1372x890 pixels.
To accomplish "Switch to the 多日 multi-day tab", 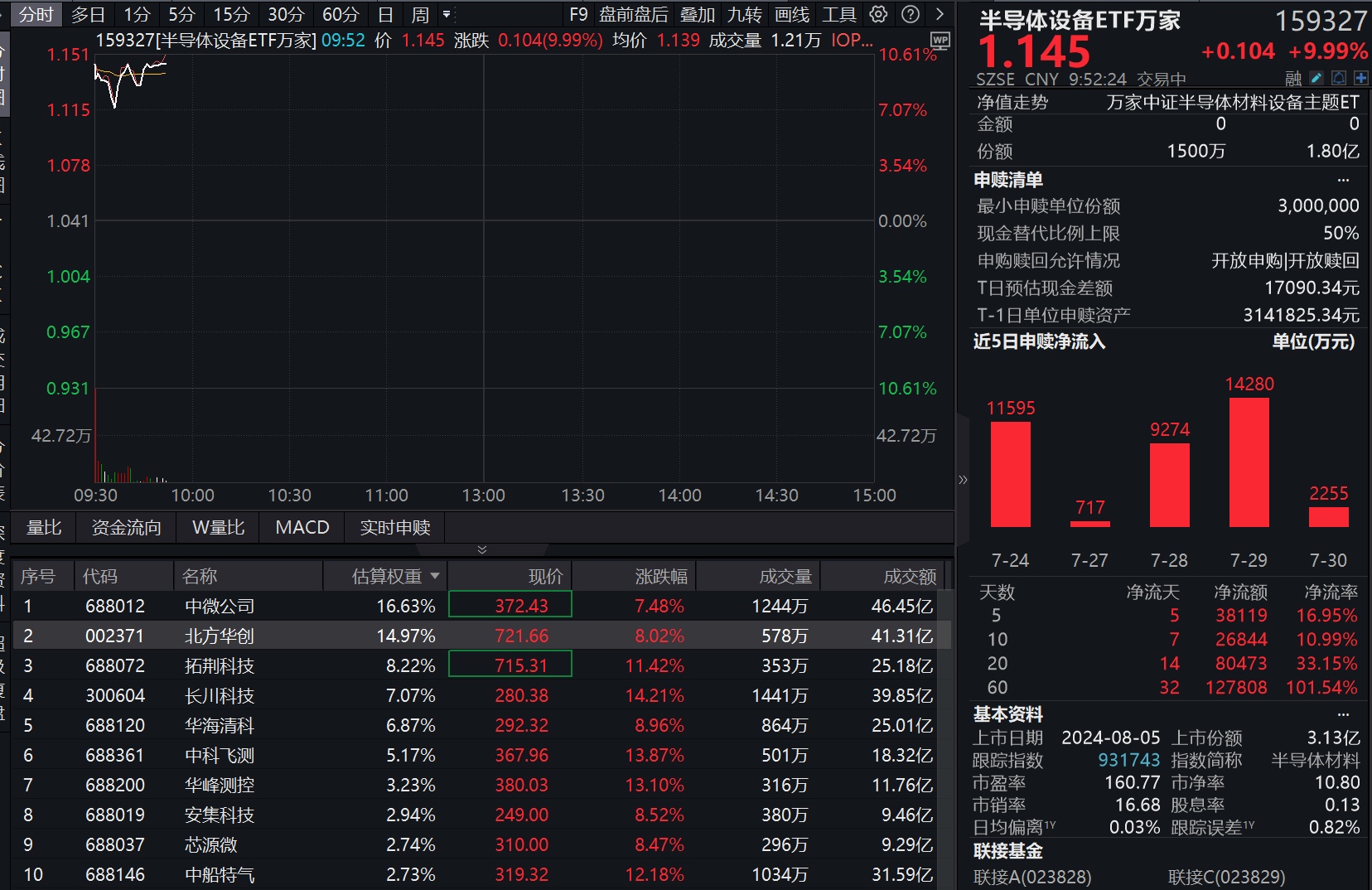I will 88,14.
